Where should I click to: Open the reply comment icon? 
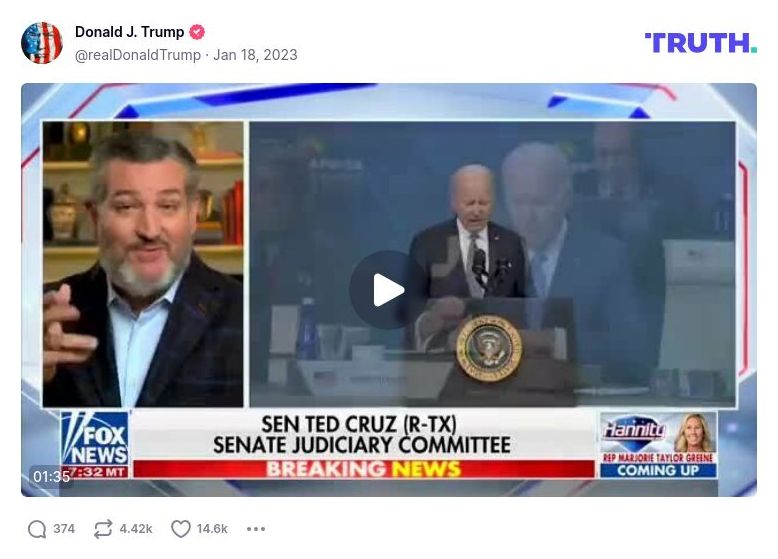tap(37, 529)
